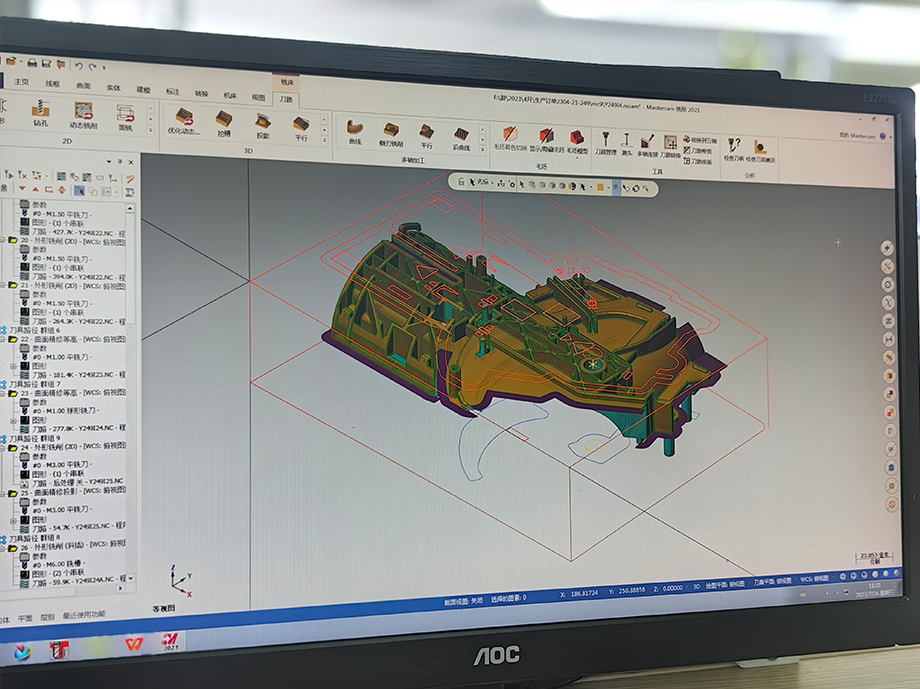Start the Optimize Dynamic 3D roughing toolpath
The width and height of the screenshot is (920, 689).
click(x=184, y=121)
